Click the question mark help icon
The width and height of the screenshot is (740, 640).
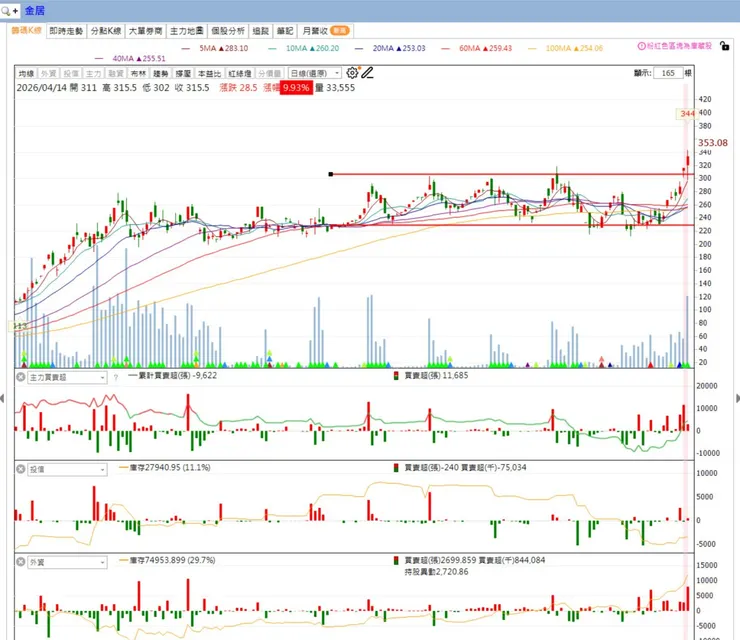pyautogui.click(x=116, y=378)
